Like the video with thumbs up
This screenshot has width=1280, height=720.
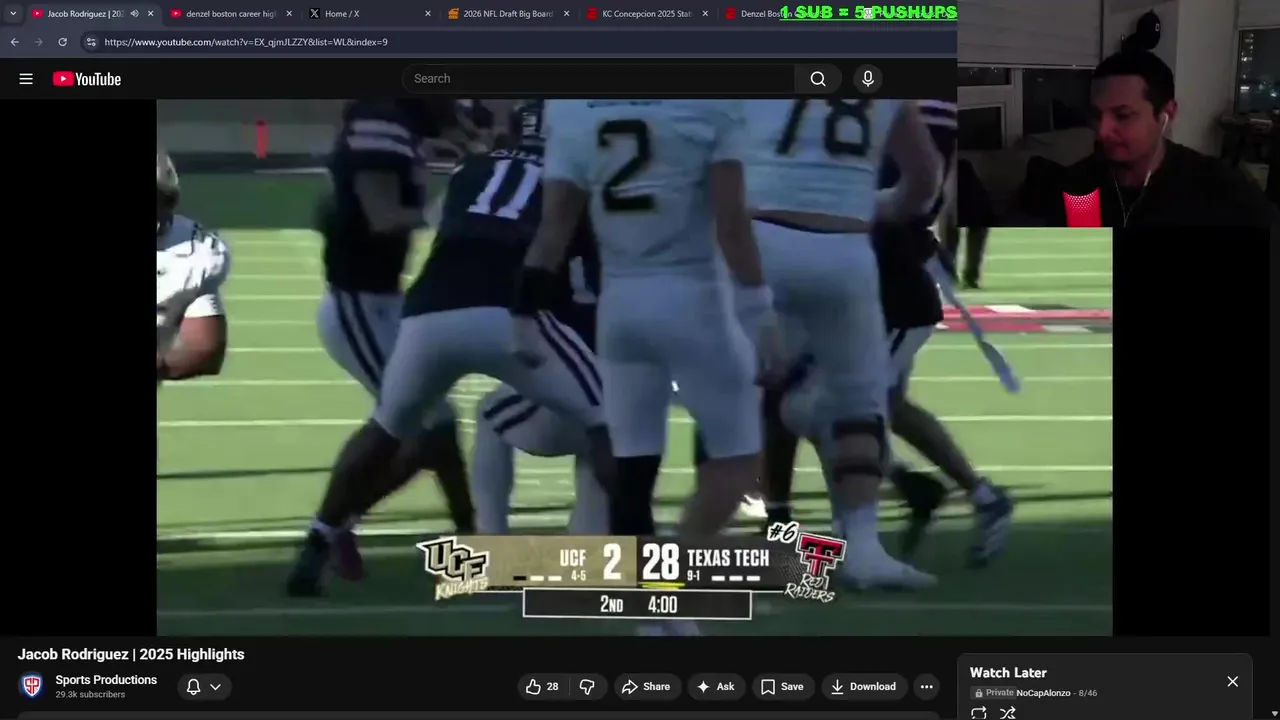(x=542, y=687)
